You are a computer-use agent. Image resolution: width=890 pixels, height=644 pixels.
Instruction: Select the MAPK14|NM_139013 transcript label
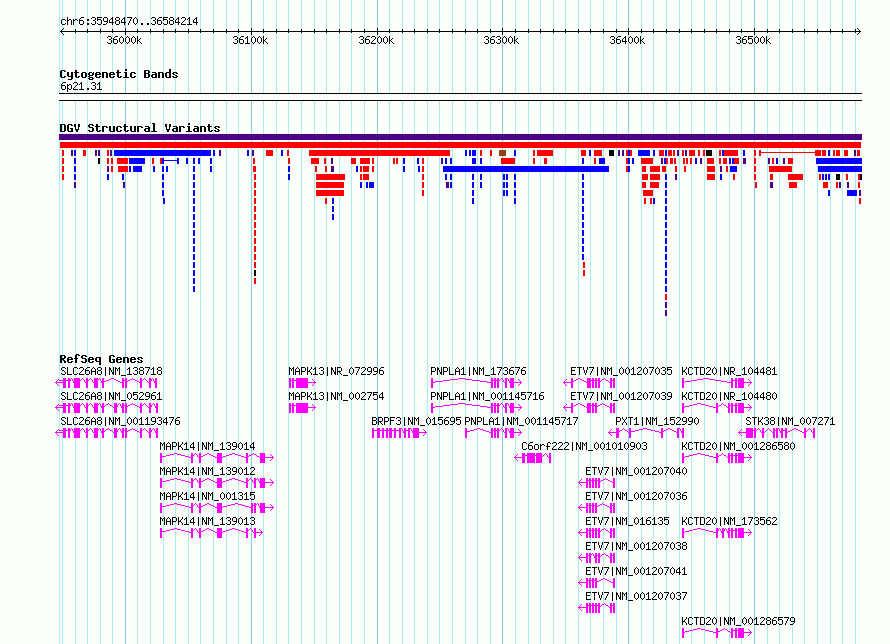coord(207,521)
